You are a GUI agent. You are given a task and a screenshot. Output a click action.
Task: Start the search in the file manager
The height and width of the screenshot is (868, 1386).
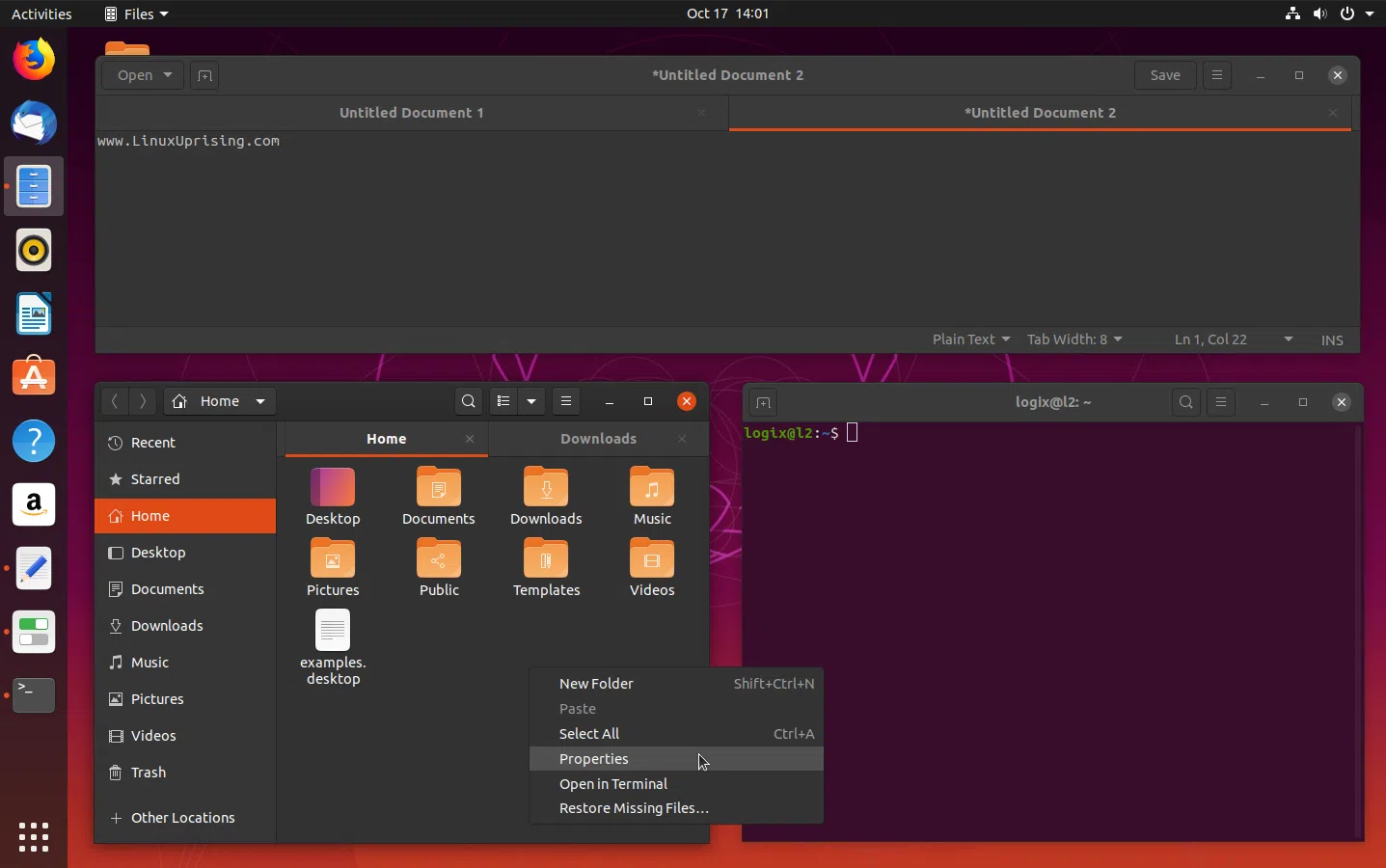(x=468, y=402)
